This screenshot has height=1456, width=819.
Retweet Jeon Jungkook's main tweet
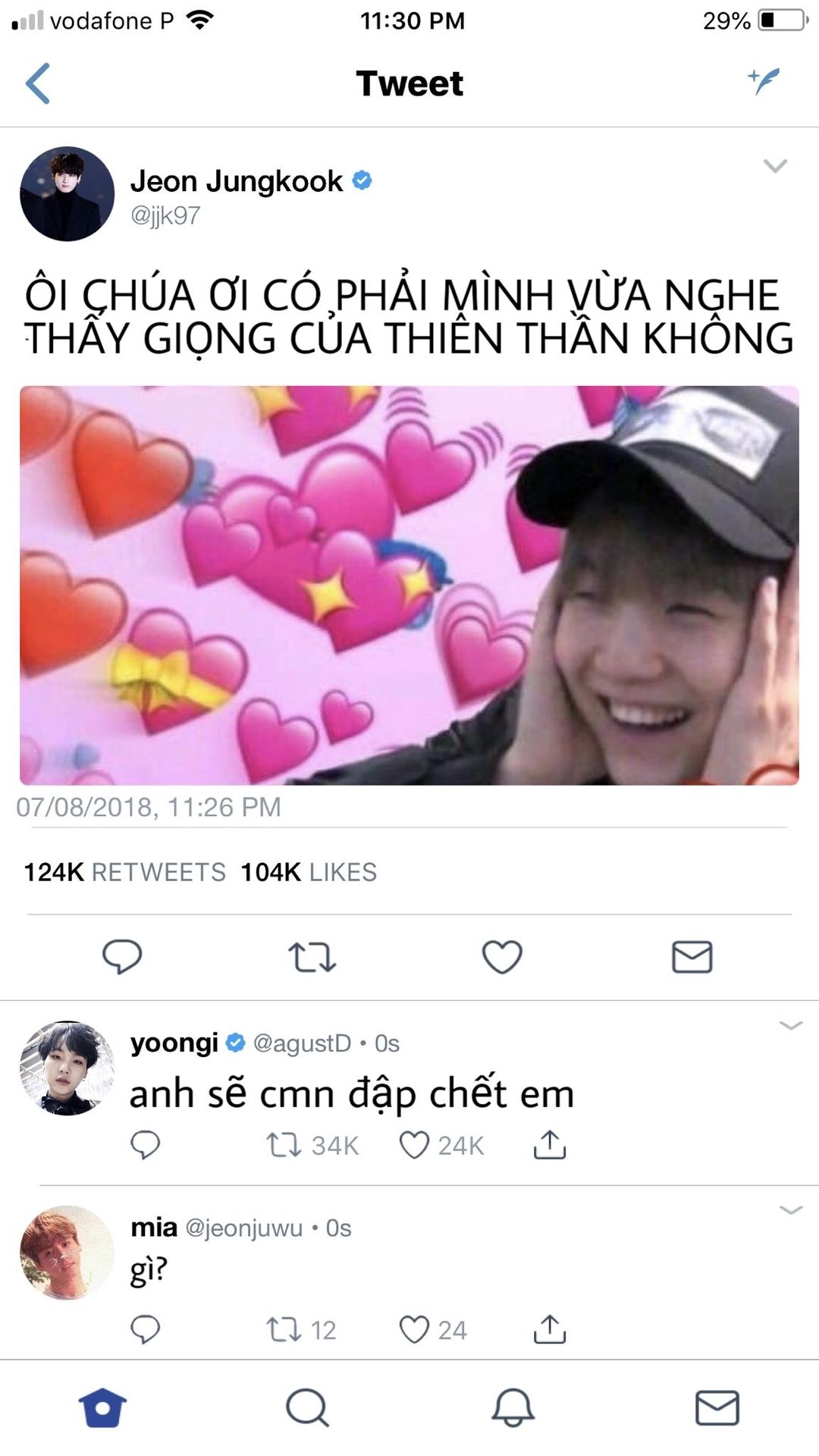pyautogui.click(x=312, y=957)
